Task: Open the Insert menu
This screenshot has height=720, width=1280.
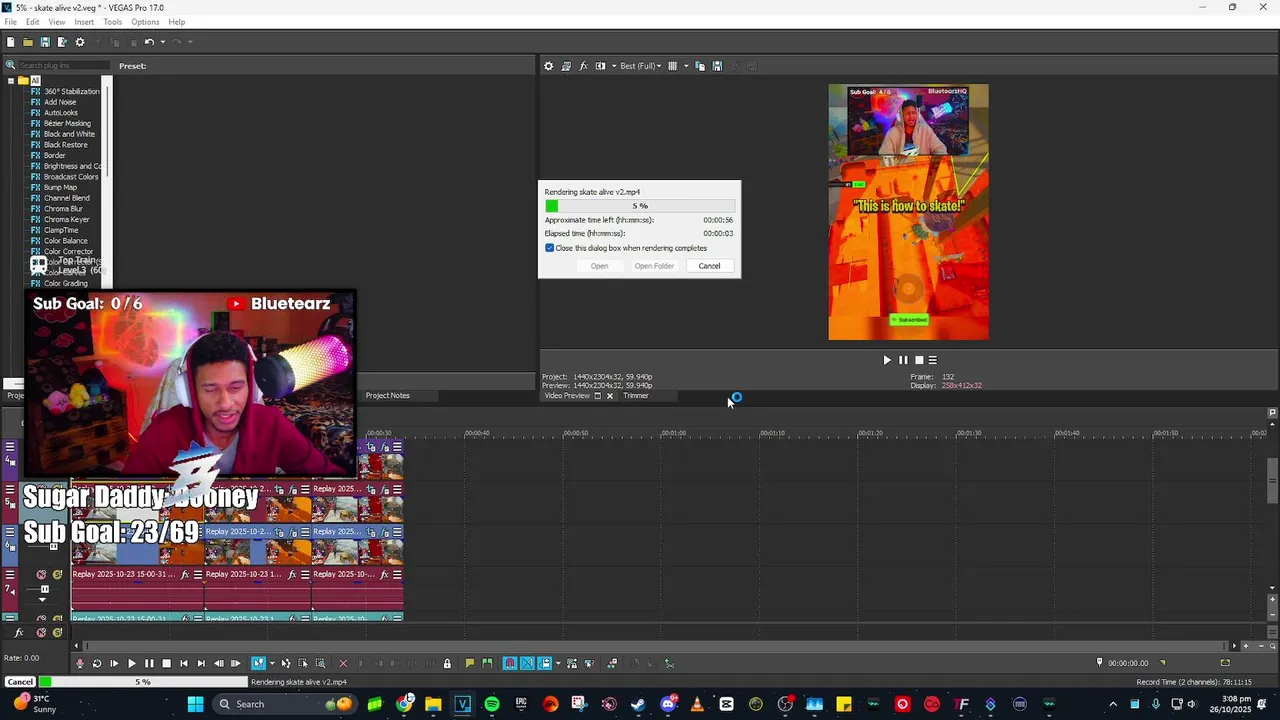Action: click(84, 22)
